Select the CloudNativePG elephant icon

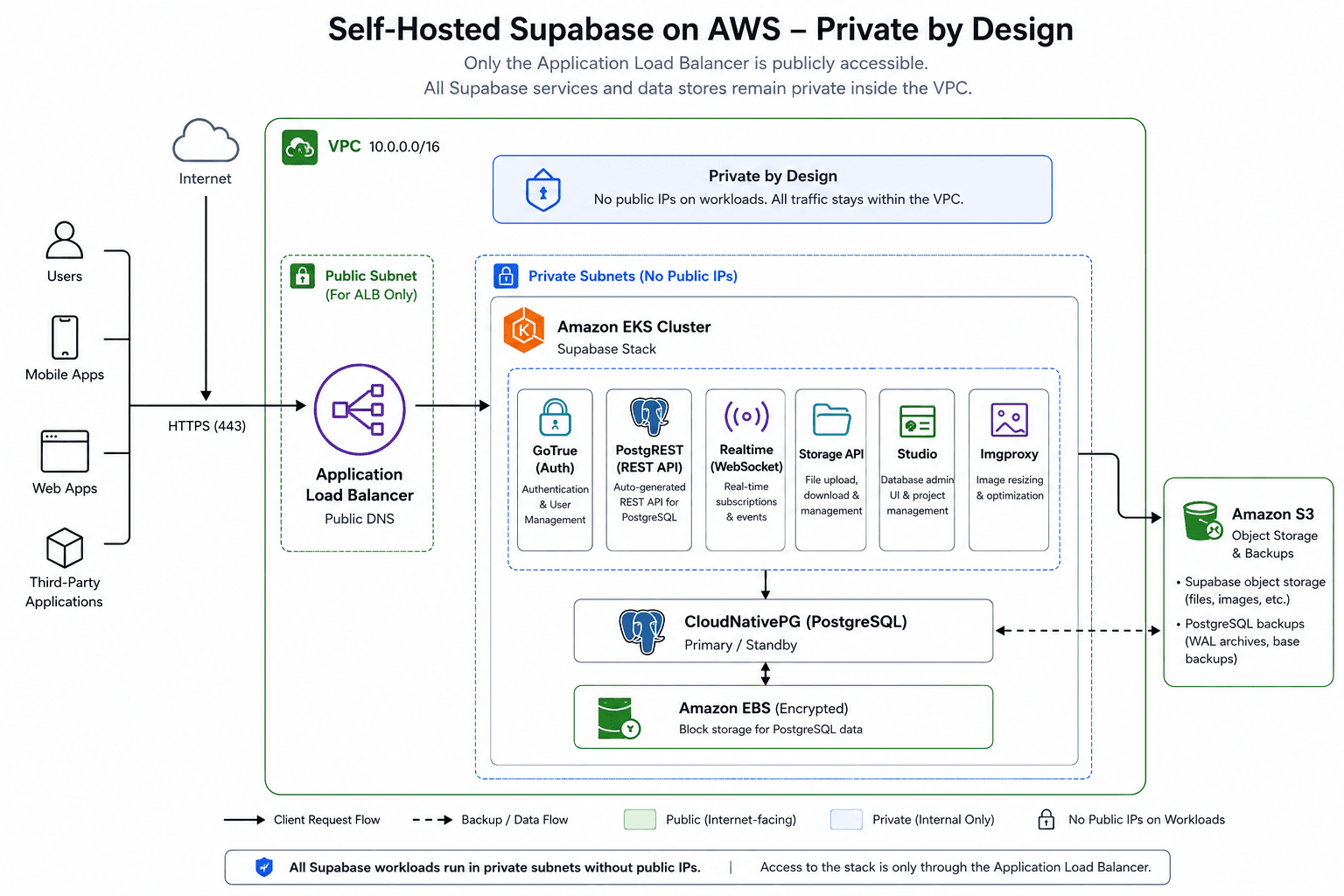coord(643,631)
